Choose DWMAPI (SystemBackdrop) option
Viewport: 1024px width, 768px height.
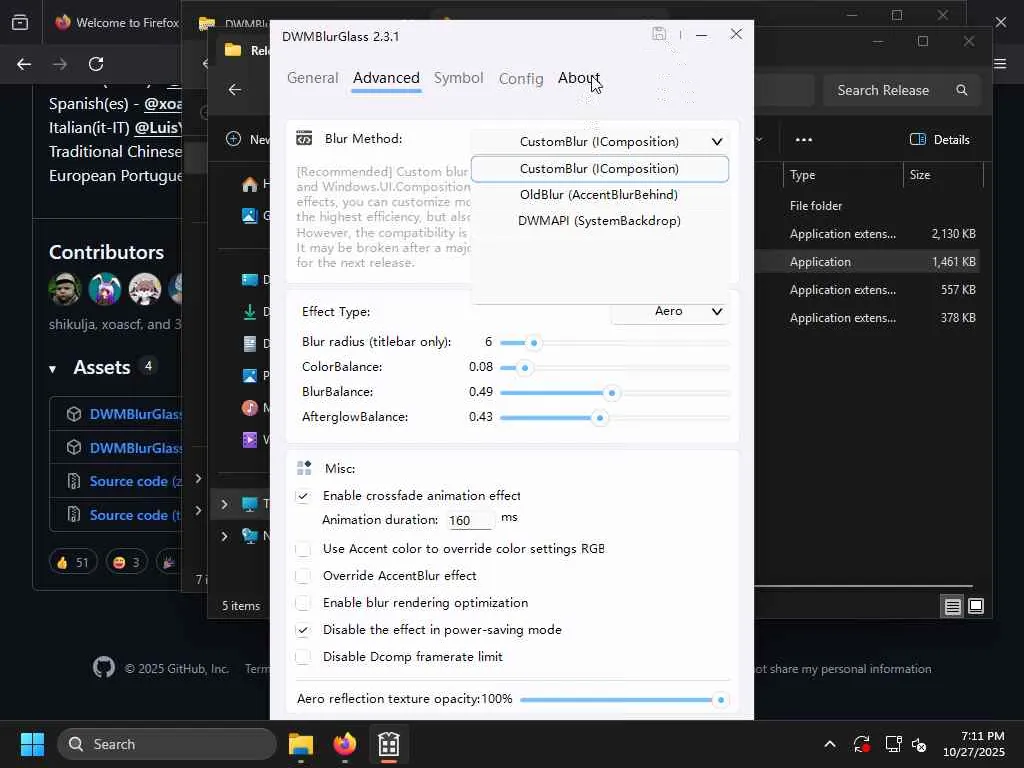600,221
